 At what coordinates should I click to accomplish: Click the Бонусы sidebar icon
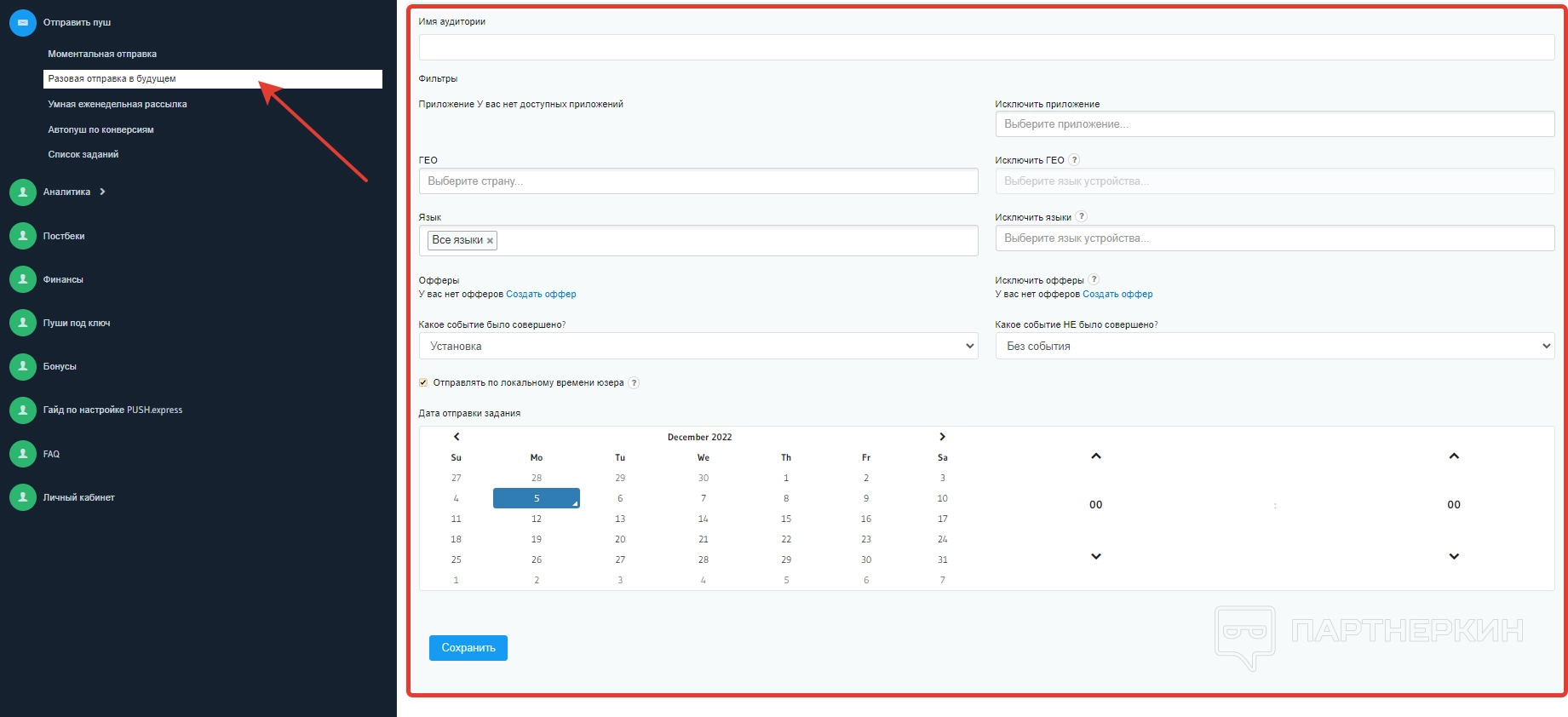coord(22,366)
